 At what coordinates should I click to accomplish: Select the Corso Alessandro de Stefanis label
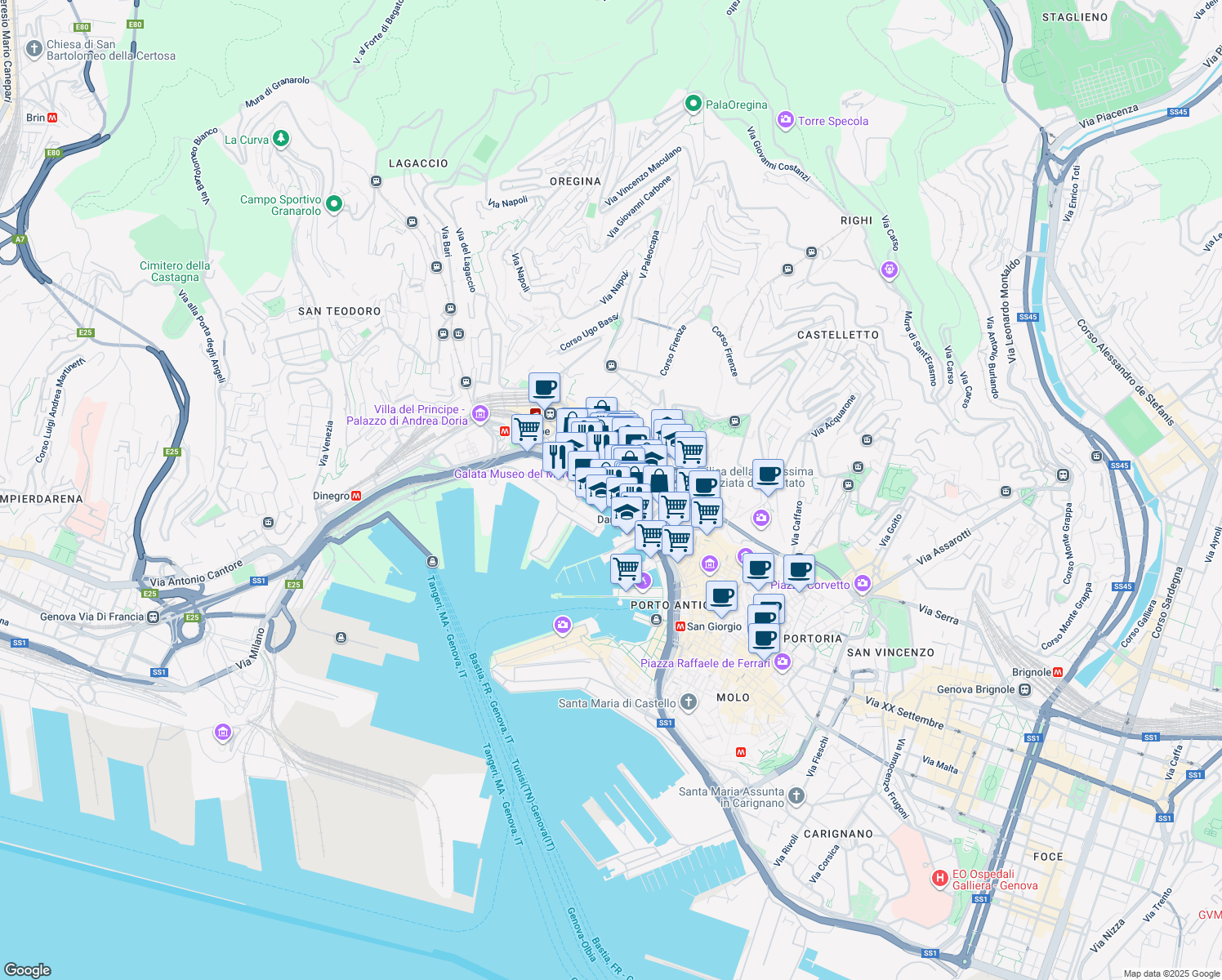[1125, 372]
